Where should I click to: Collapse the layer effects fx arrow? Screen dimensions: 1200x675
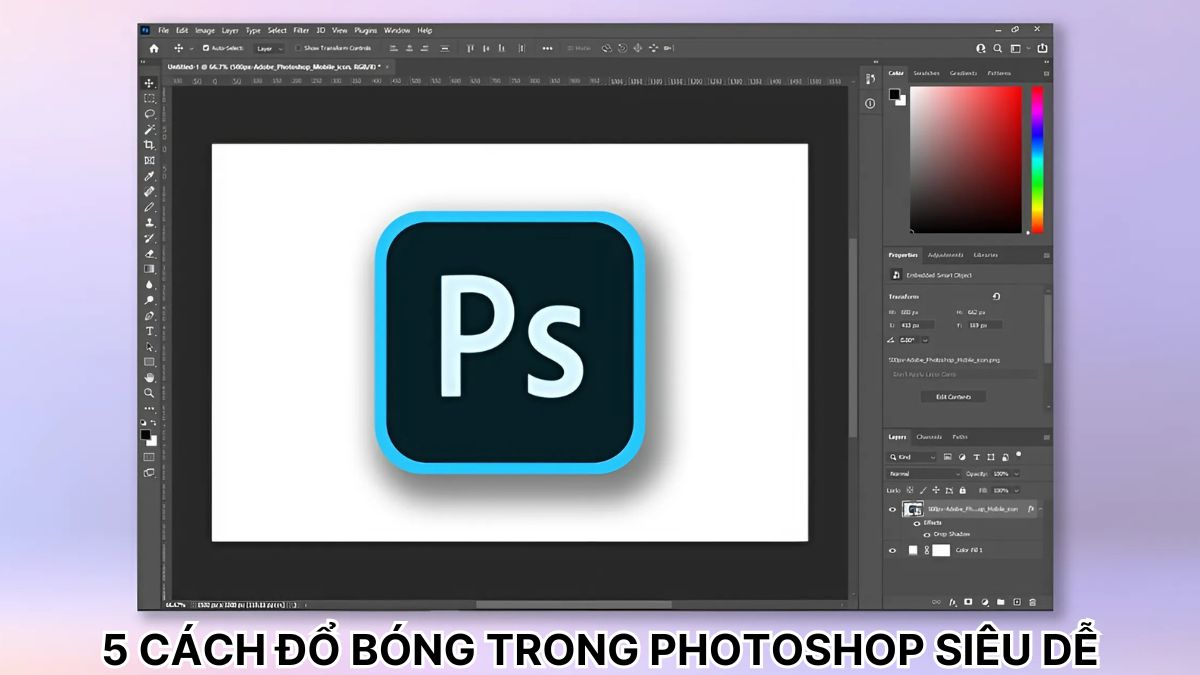point(1041,509)
